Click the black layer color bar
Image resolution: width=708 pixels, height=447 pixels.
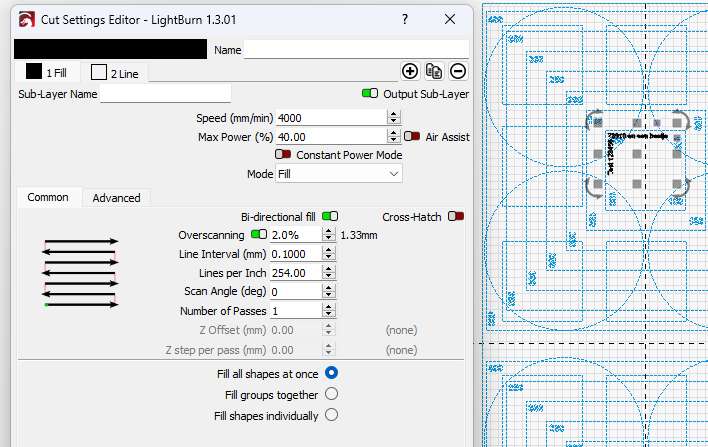(x=111, y=49)
